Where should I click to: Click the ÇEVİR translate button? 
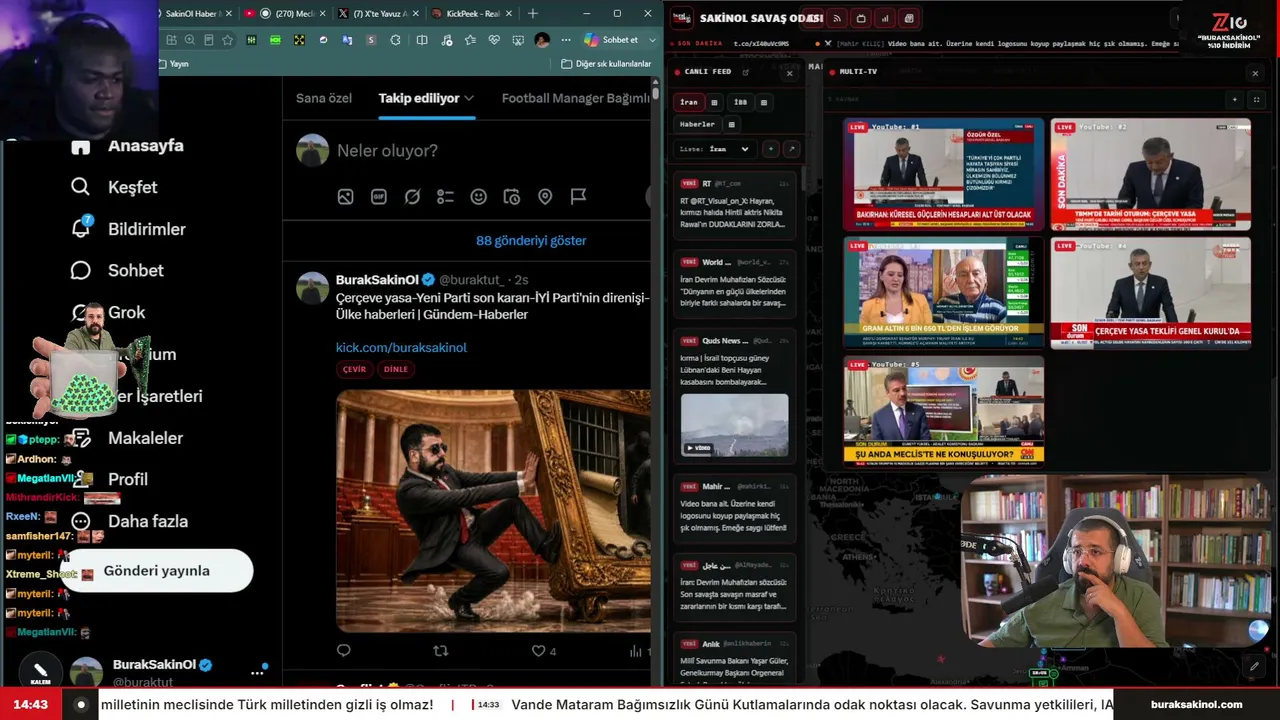click(355, 369)
